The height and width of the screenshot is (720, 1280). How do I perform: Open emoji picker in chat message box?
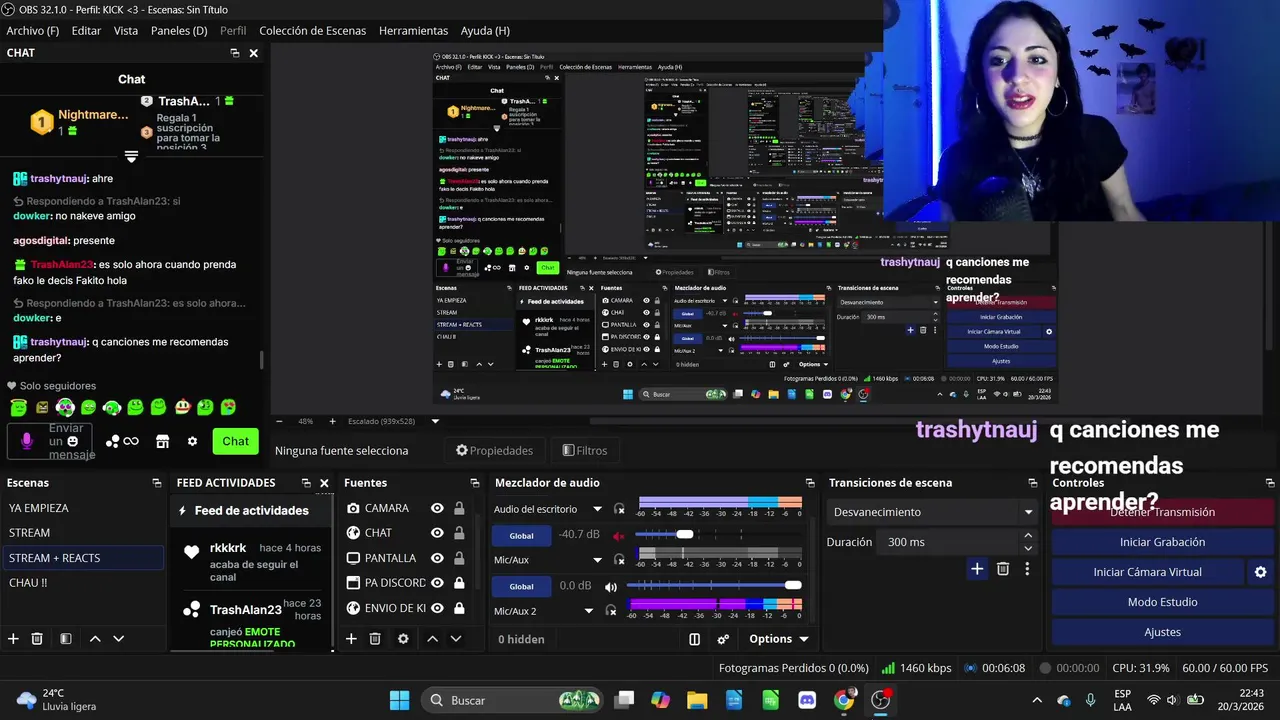click(72, 441)
